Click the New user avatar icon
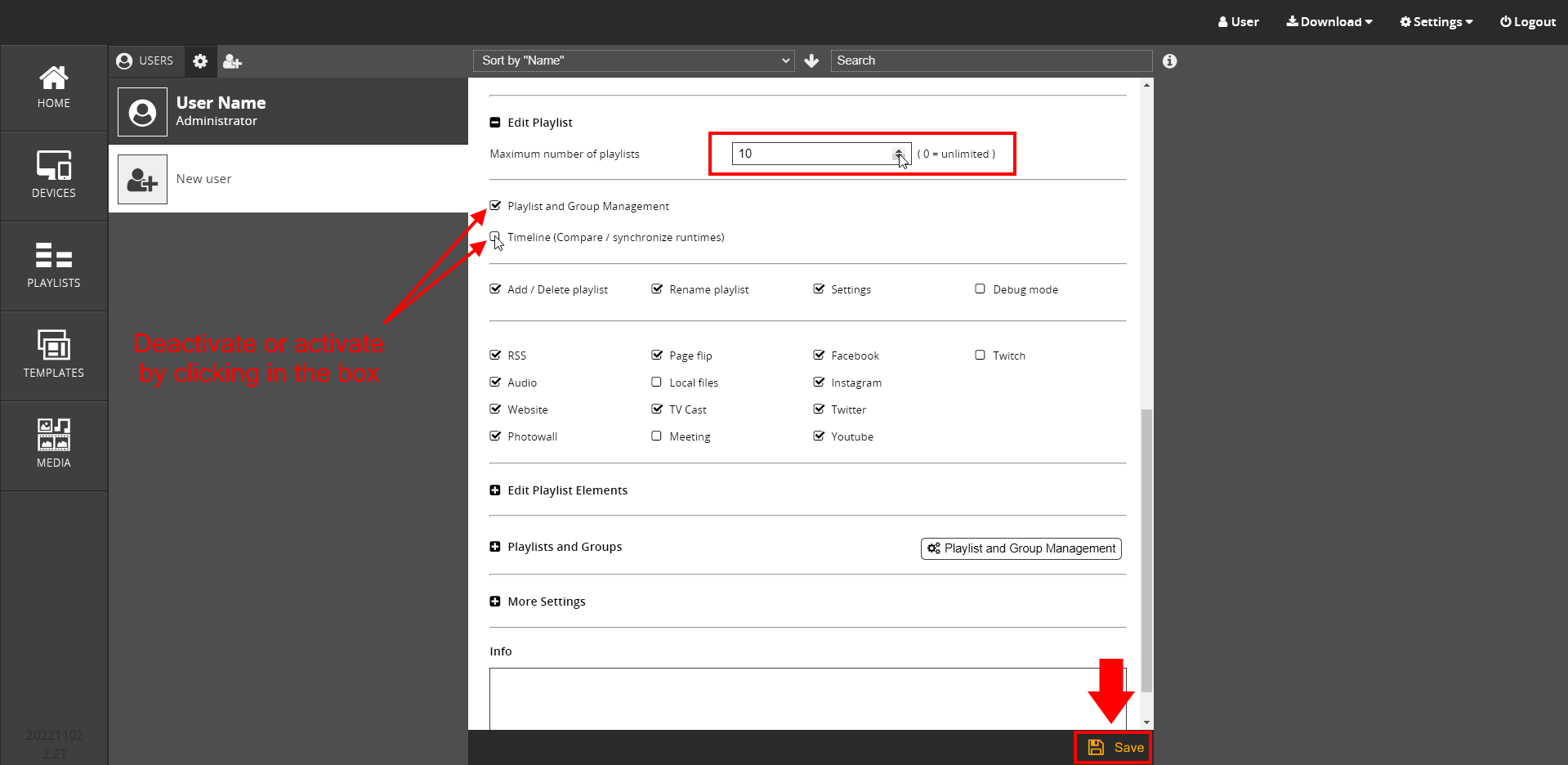Viewport: 1568px width, 765px height. (142, 179)
